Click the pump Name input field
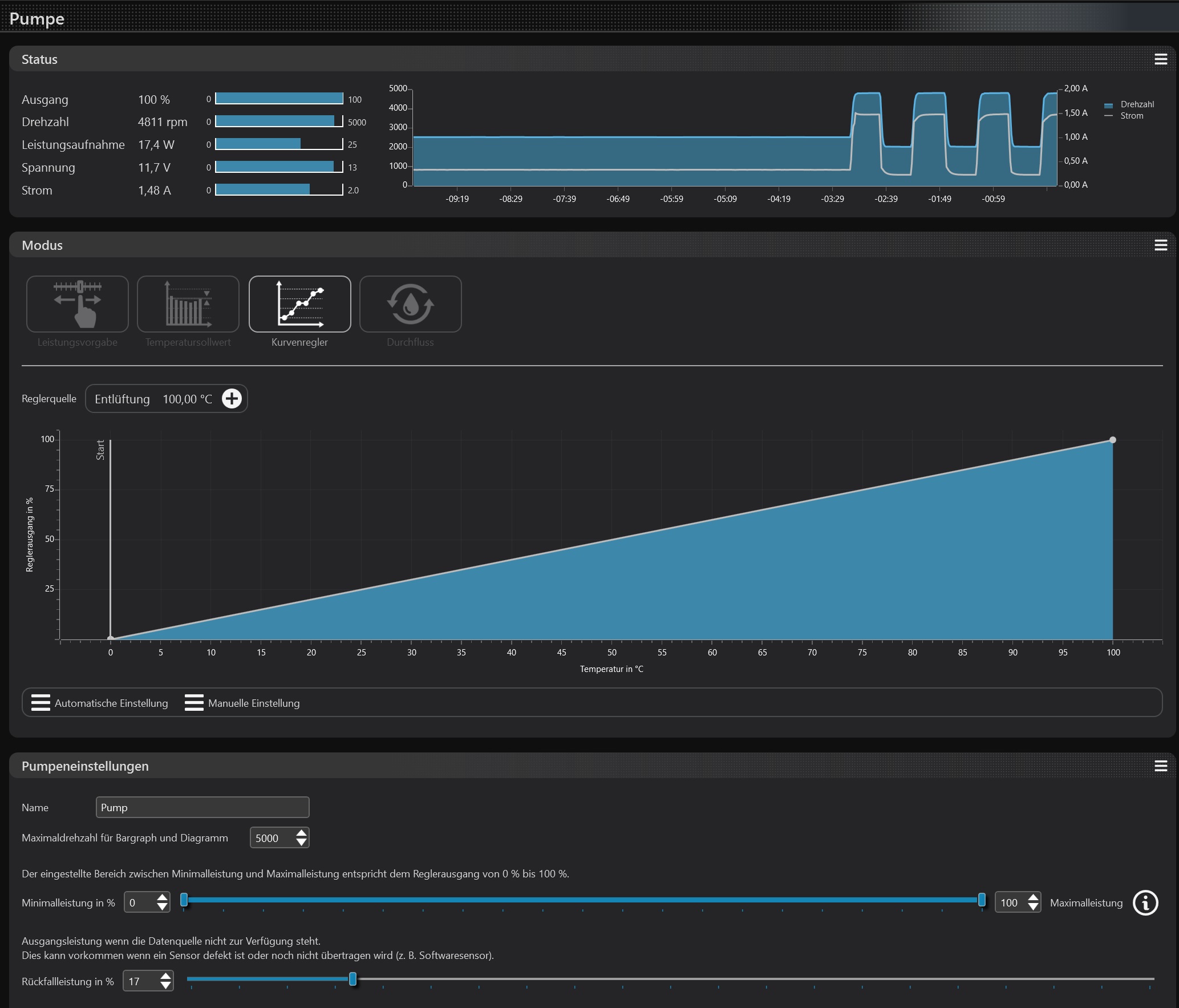1179x1008 pixels. 202,807
